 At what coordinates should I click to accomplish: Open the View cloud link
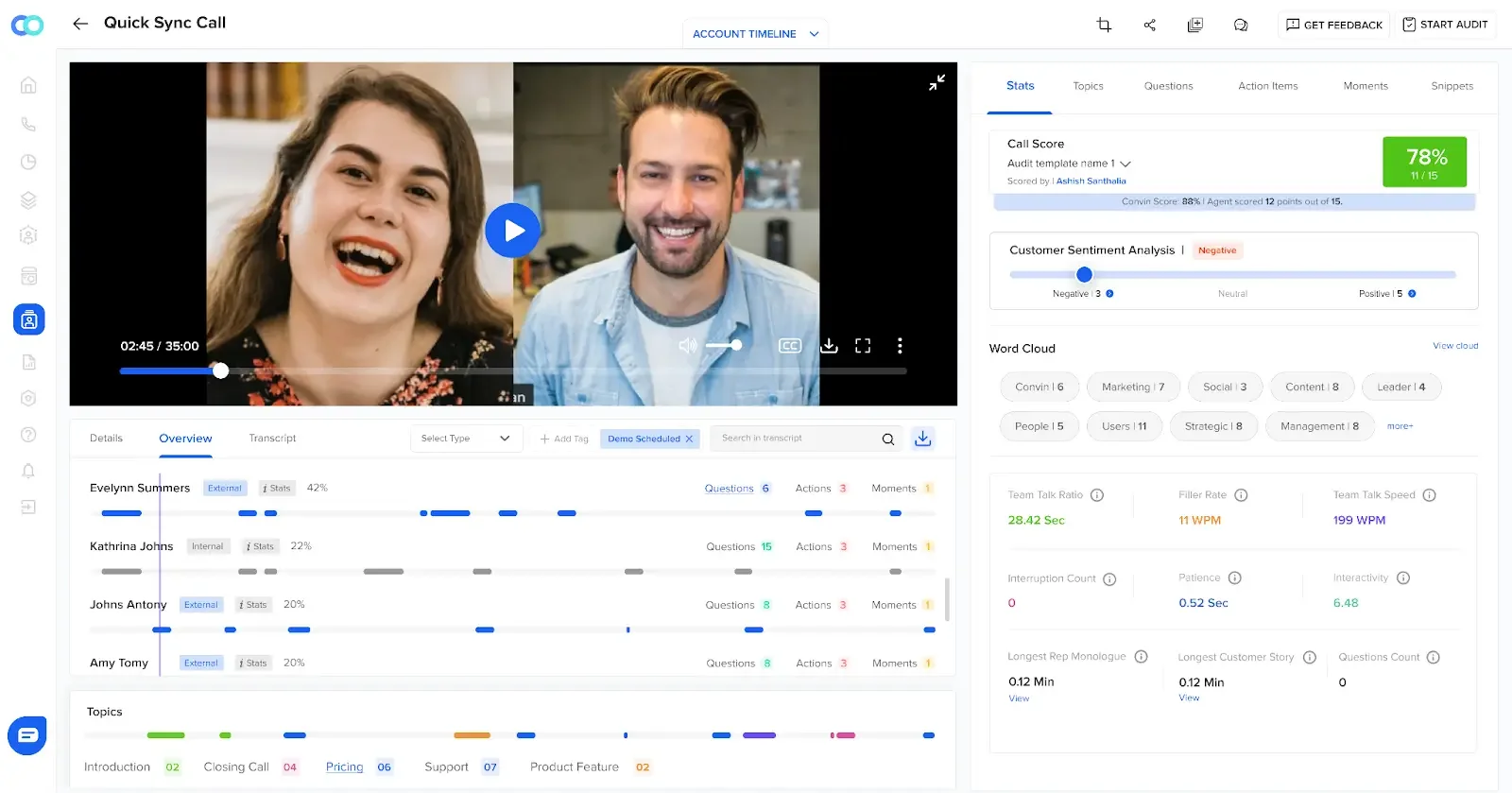1454,346
